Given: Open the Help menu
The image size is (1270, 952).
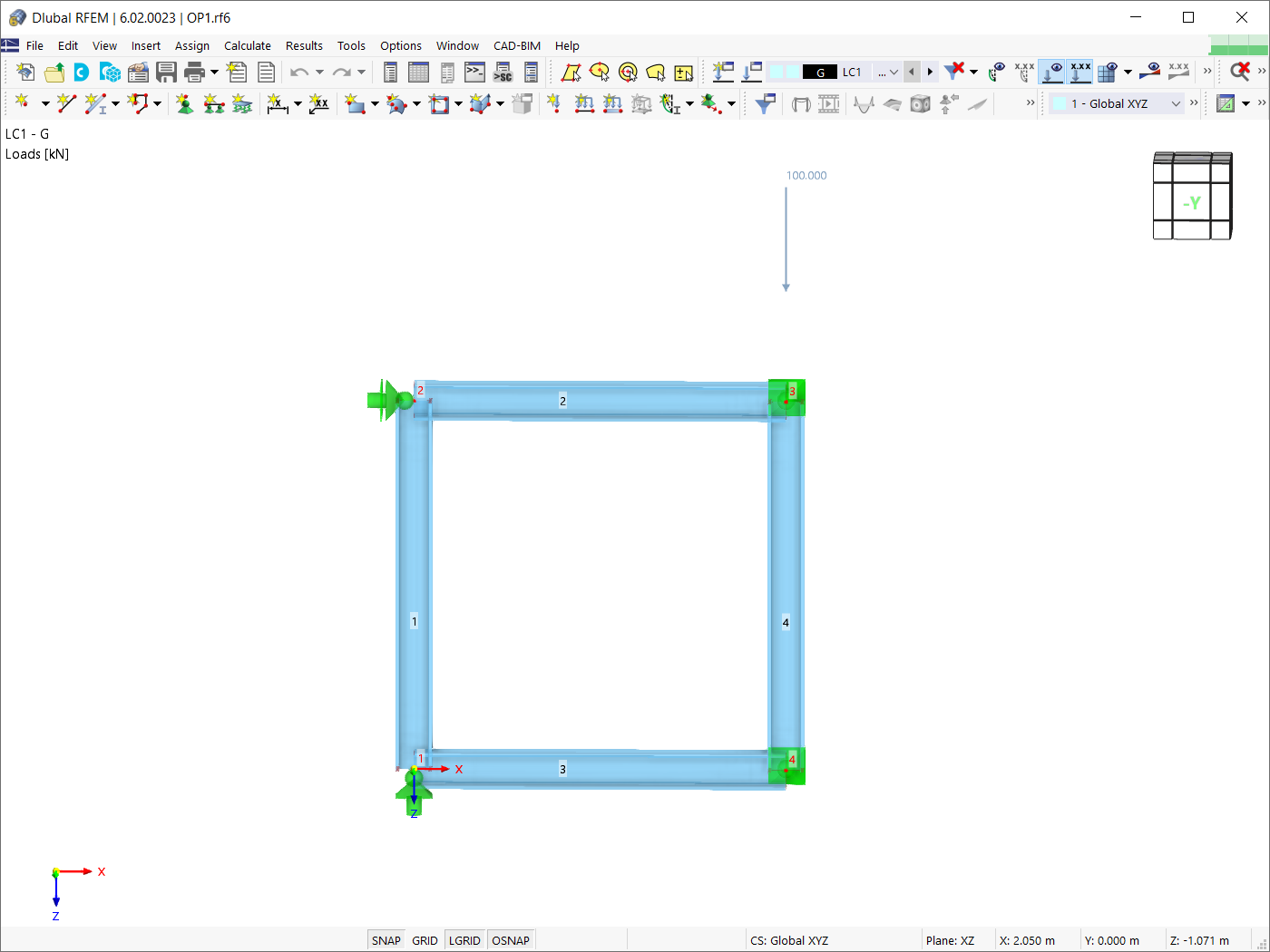Looking at the screenshot, I should [567, 45].
